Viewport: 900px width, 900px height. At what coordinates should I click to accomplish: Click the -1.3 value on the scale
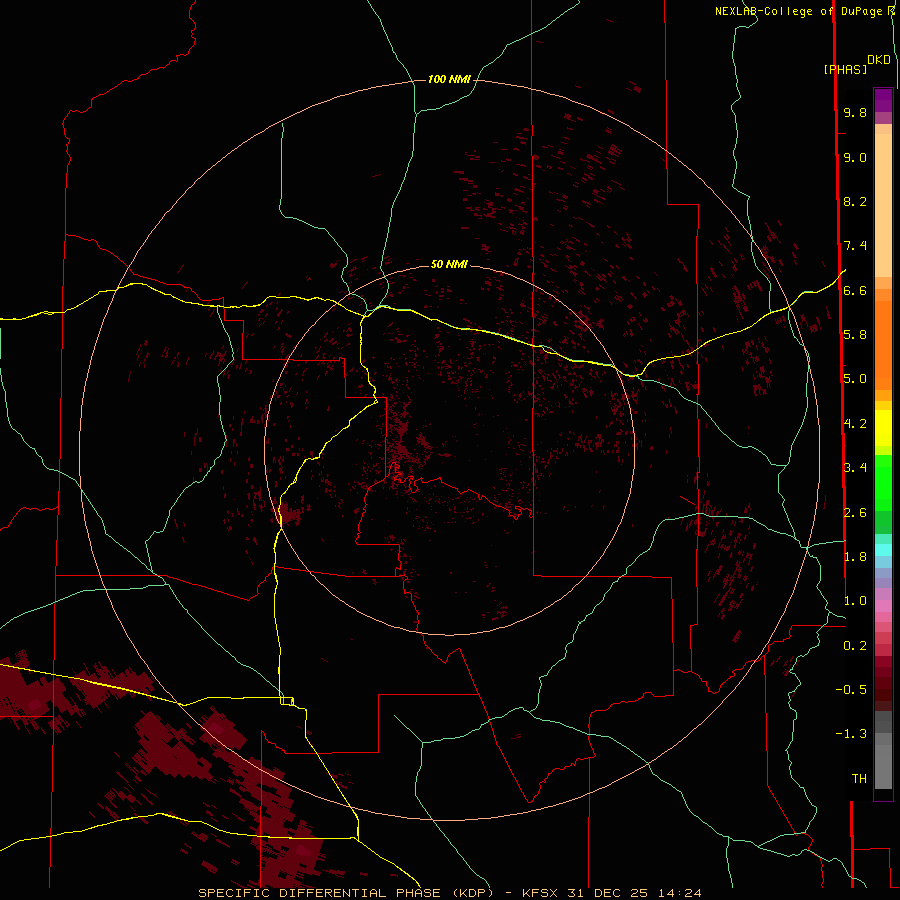851,734
